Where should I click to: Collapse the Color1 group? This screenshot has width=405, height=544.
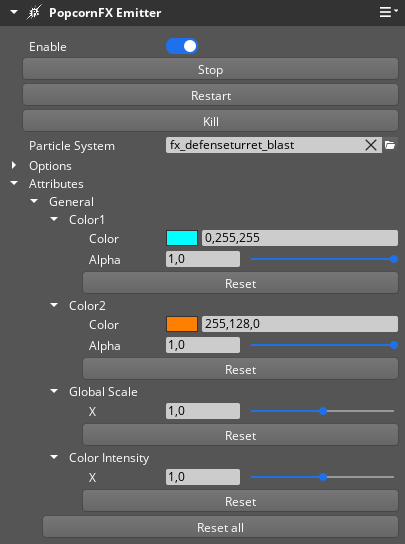[54, 219]
